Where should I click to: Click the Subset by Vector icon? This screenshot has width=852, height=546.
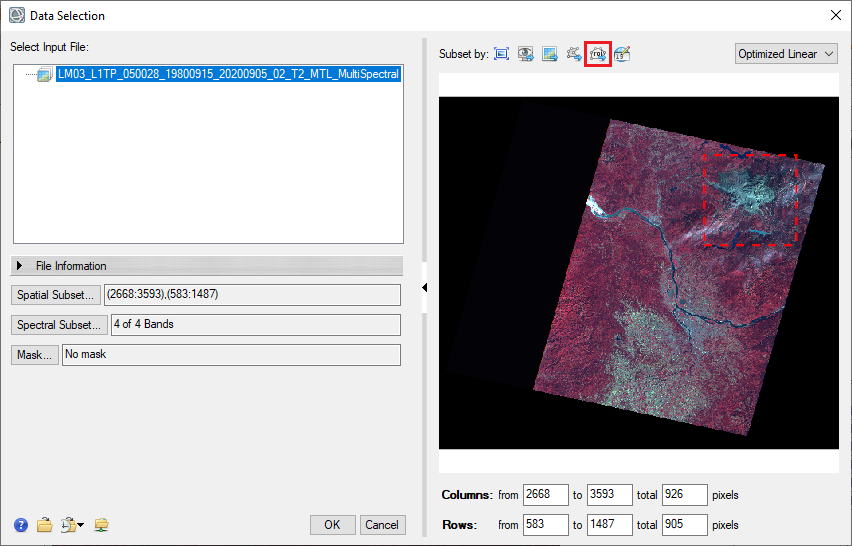click(x=574, y=54)
